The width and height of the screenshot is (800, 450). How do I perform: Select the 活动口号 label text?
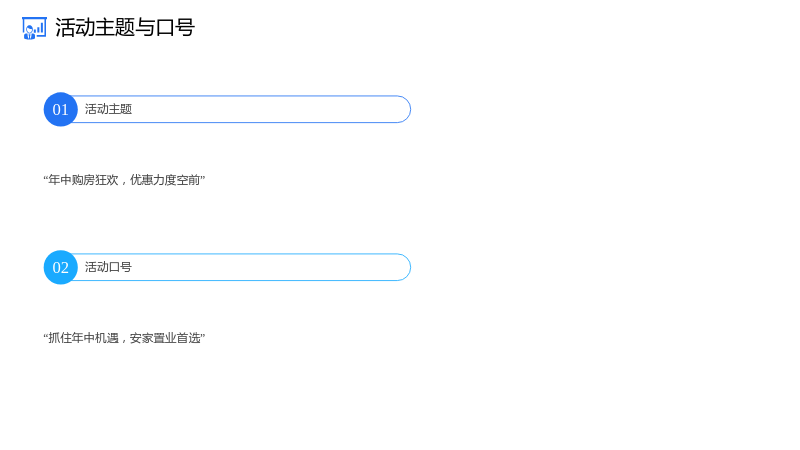coord(108,267)
